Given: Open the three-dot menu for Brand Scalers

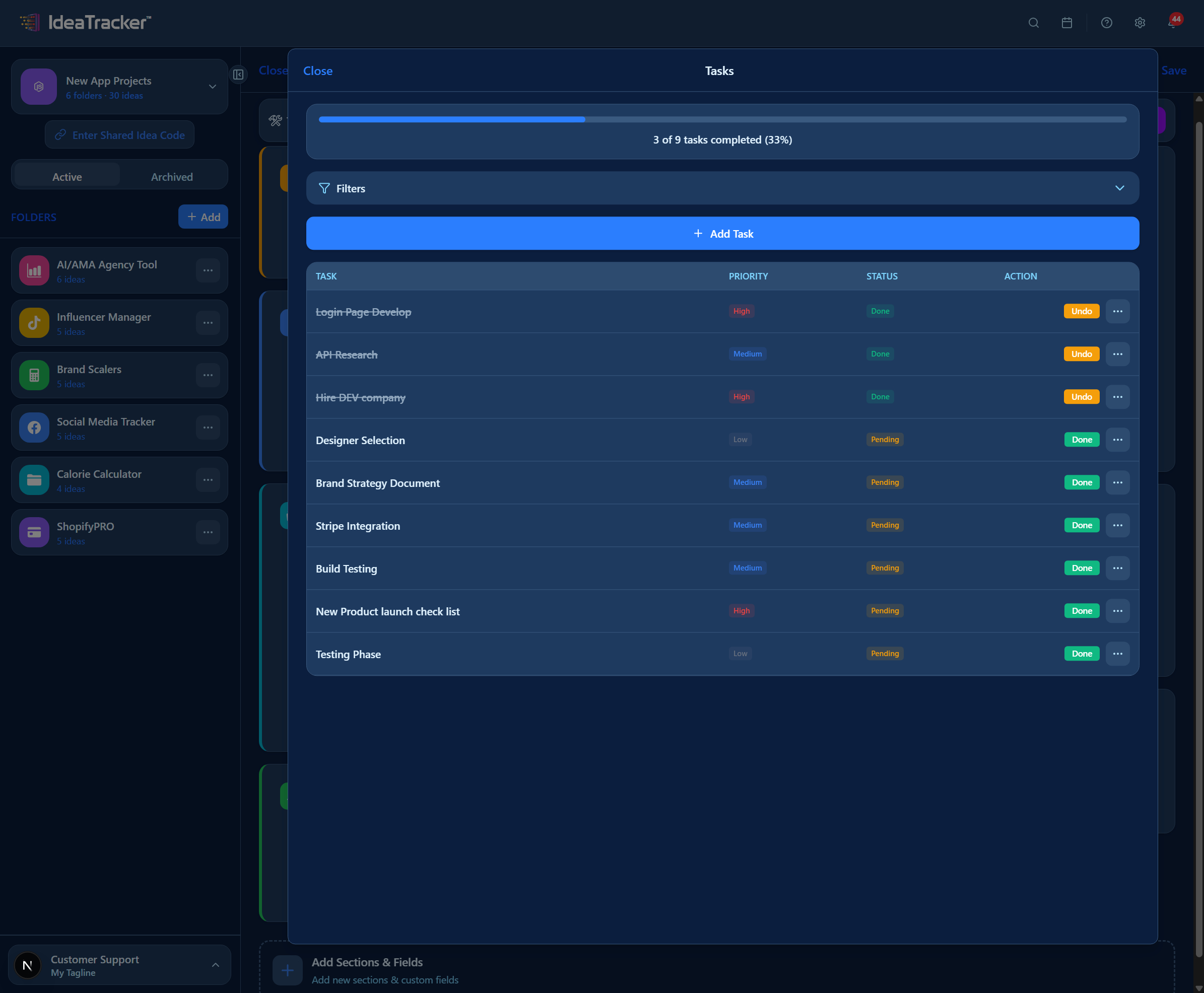Looking at the screenshot, I should tap(208, 375).
